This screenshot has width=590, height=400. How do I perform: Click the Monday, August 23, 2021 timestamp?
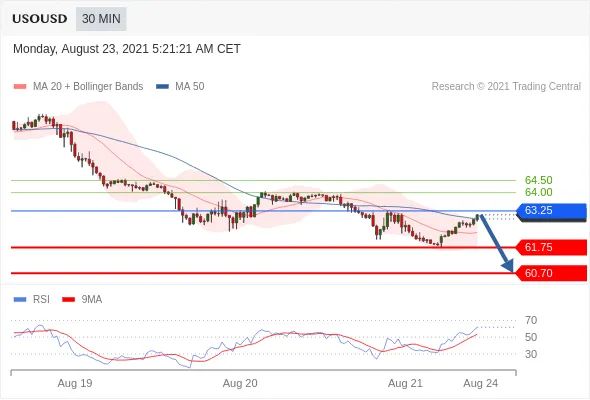click(x=127, y=49)
